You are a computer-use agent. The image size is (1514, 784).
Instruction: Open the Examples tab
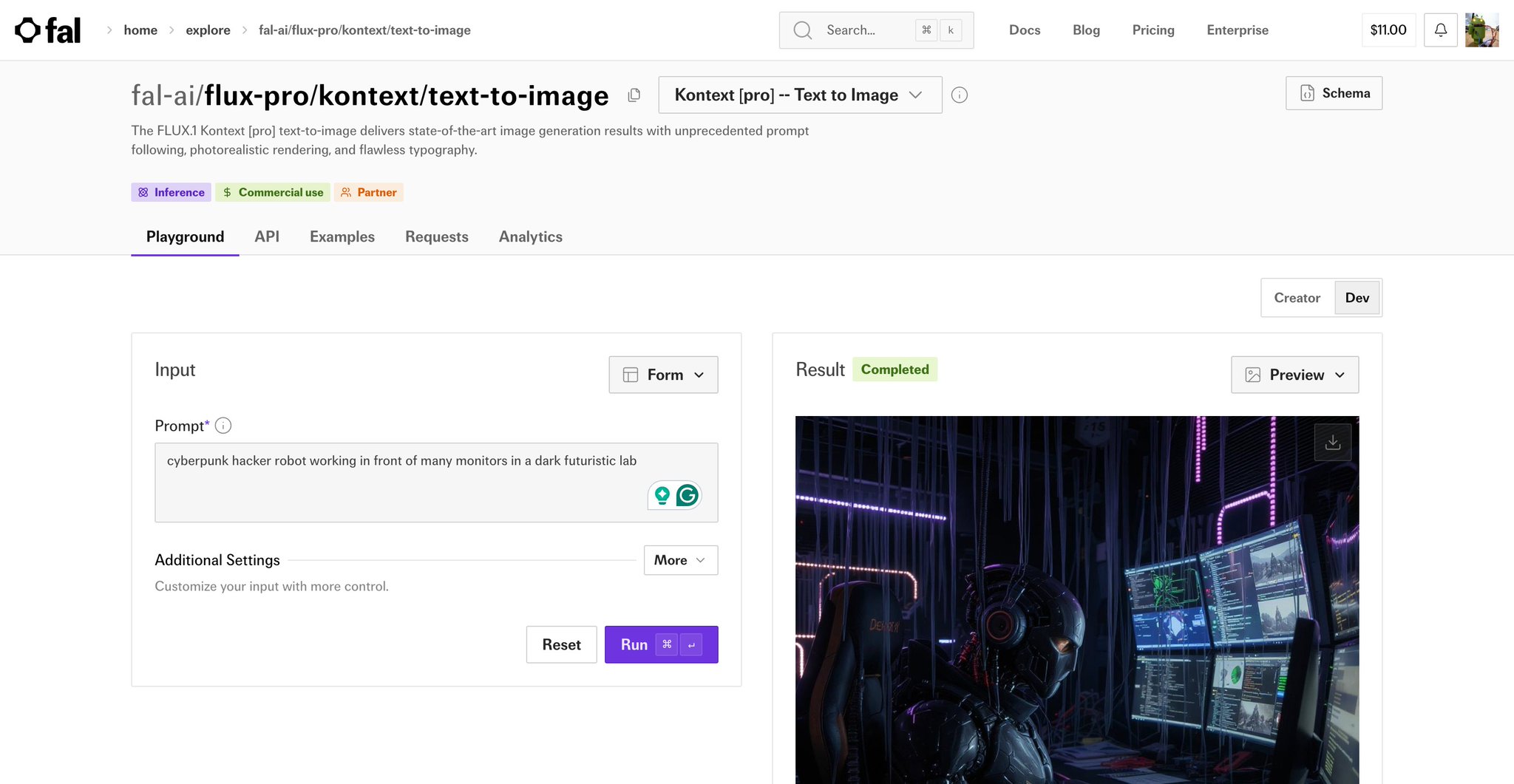point(342,236)
